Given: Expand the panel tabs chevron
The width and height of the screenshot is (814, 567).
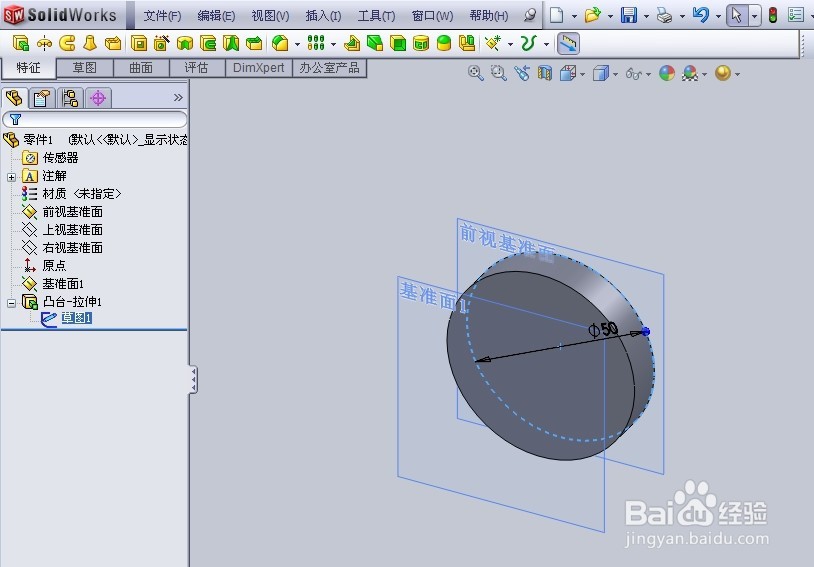Looking at the screenshot, I should (x=178, y=97).
